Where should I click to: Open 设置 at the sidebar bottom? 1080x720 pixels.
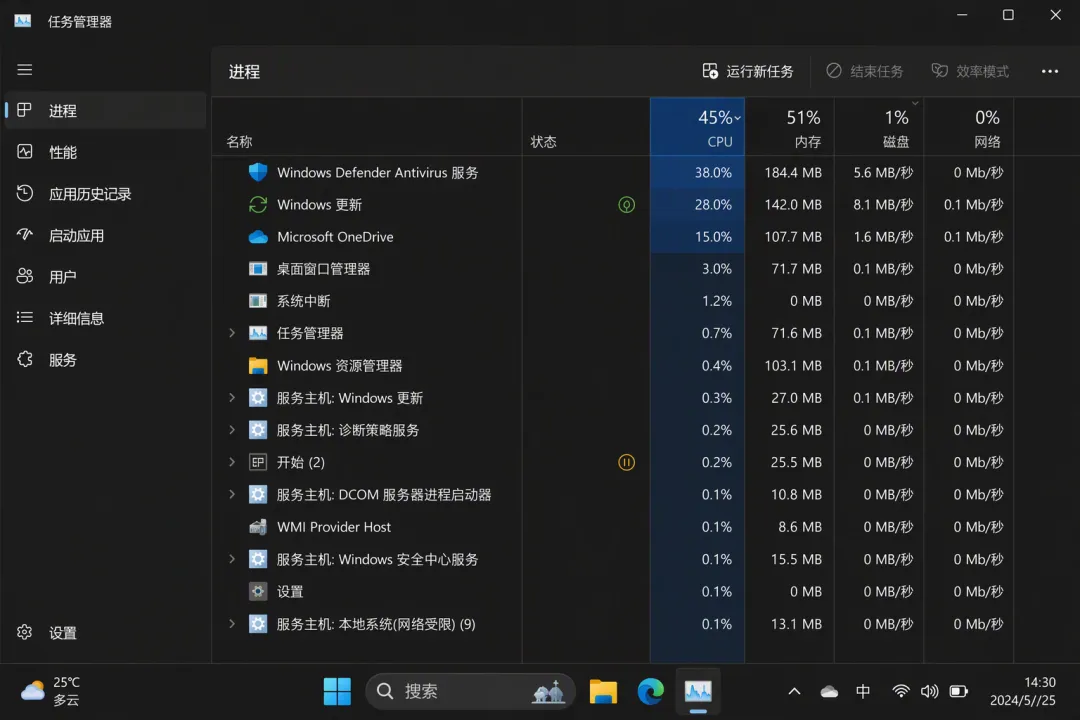pyautogui.click(x=105, y=632)
